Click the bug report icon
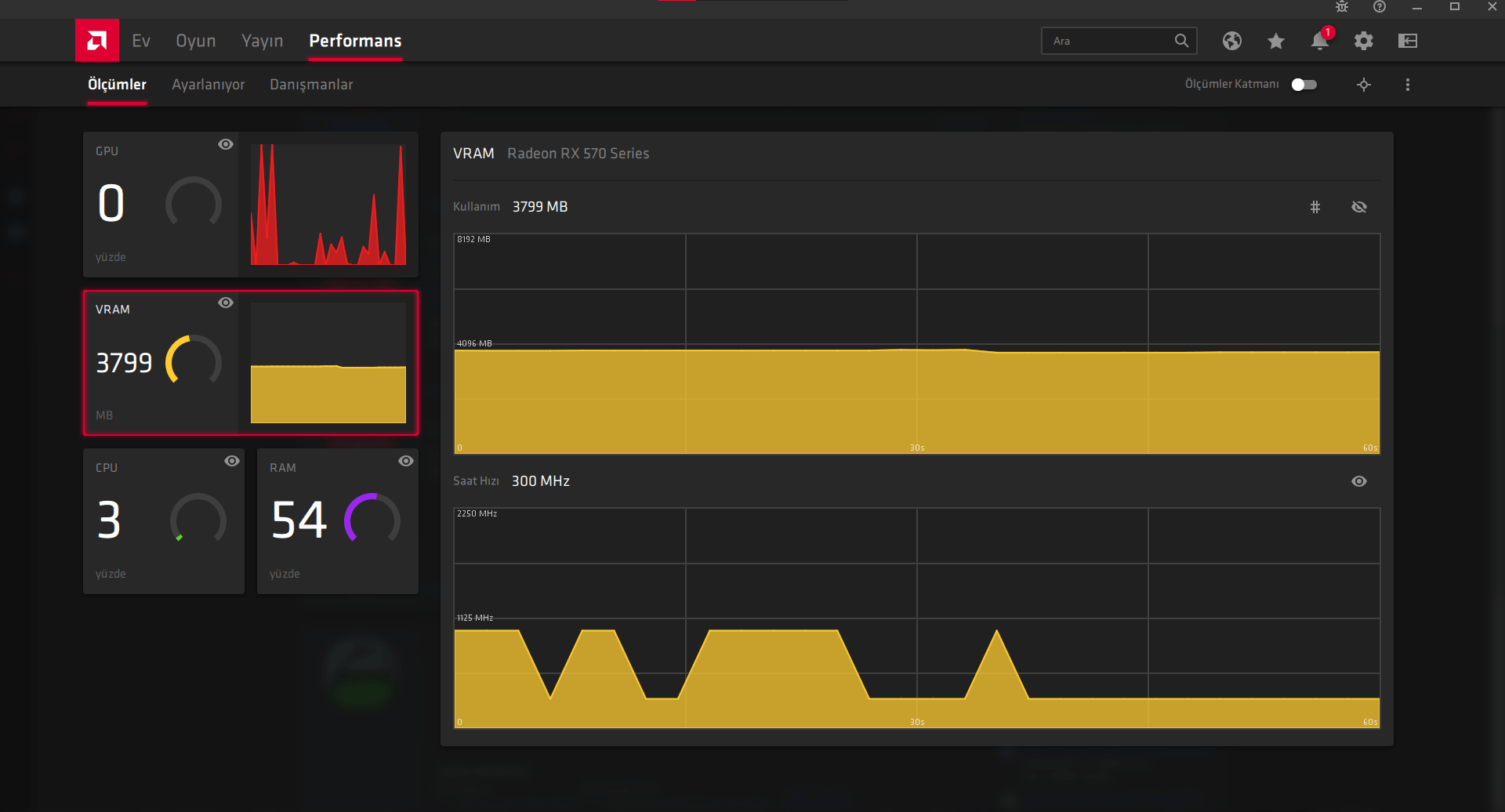This screenshot has height=812, width=1505. 1342,7
